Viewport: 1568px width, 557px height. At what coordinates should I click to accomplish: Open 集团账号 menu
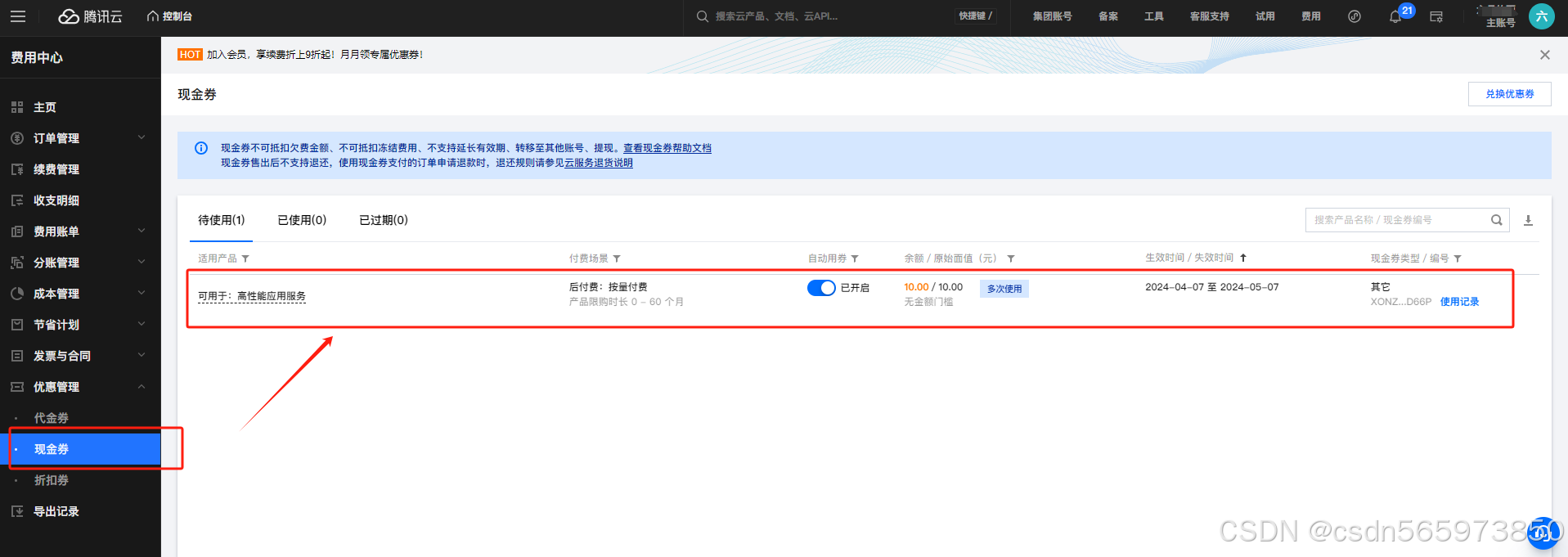pyautogui.click(x=1052, y=16)
